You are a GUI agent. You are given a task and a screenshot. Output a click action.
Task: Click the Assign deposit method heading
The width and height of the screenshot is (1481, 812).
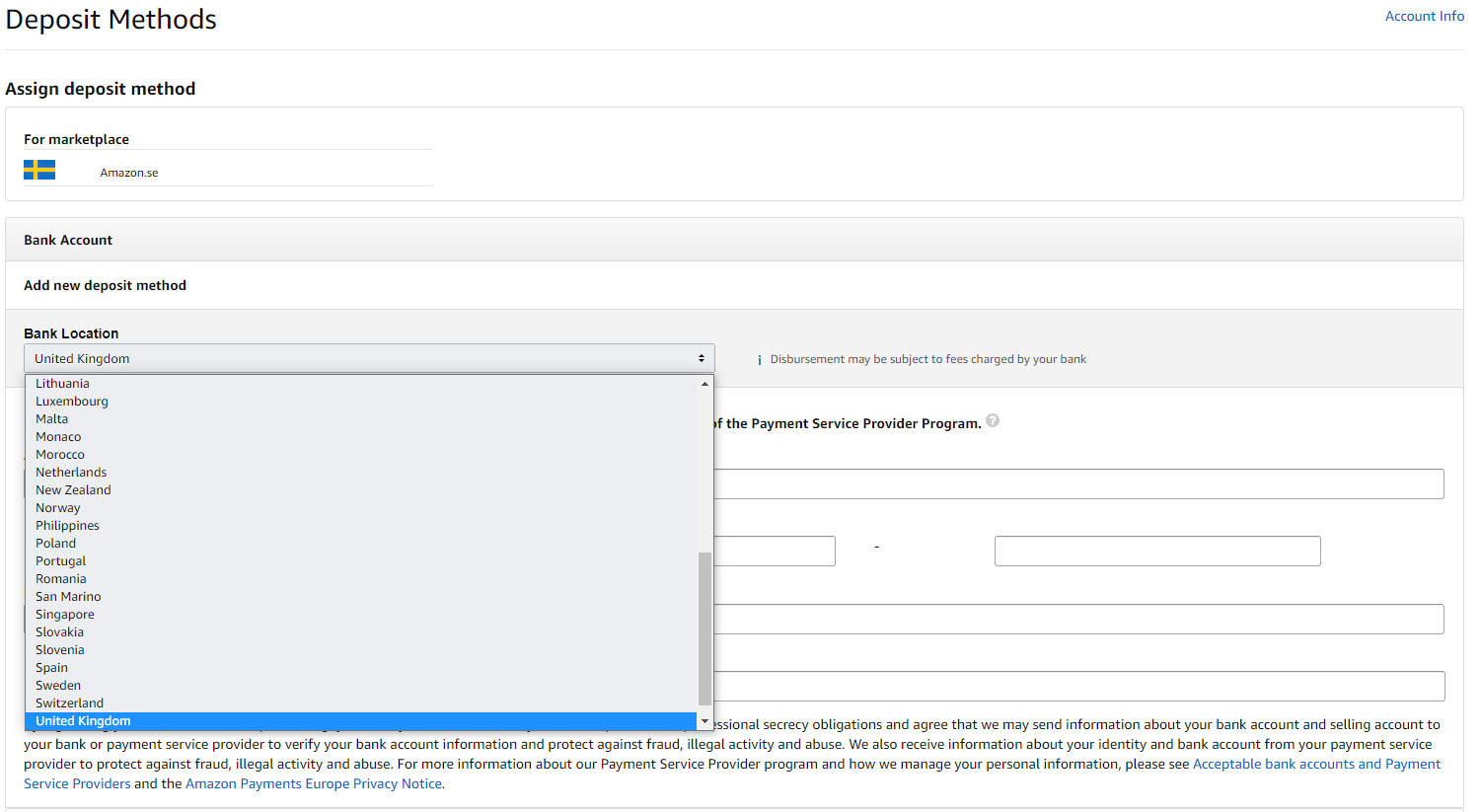[x=100, y=89]
